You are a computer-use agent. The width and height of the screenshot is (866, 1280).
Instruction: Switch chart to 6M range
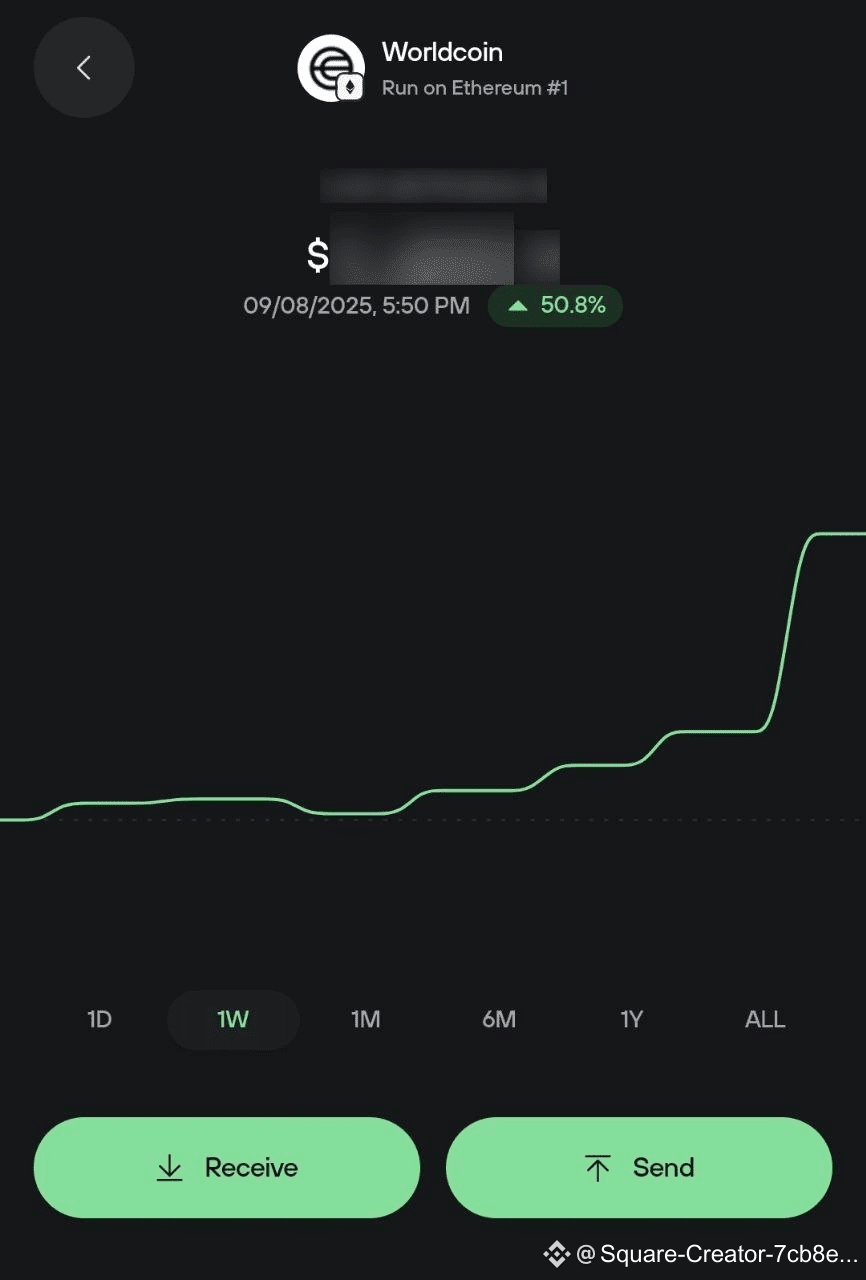click(499, 1020)
